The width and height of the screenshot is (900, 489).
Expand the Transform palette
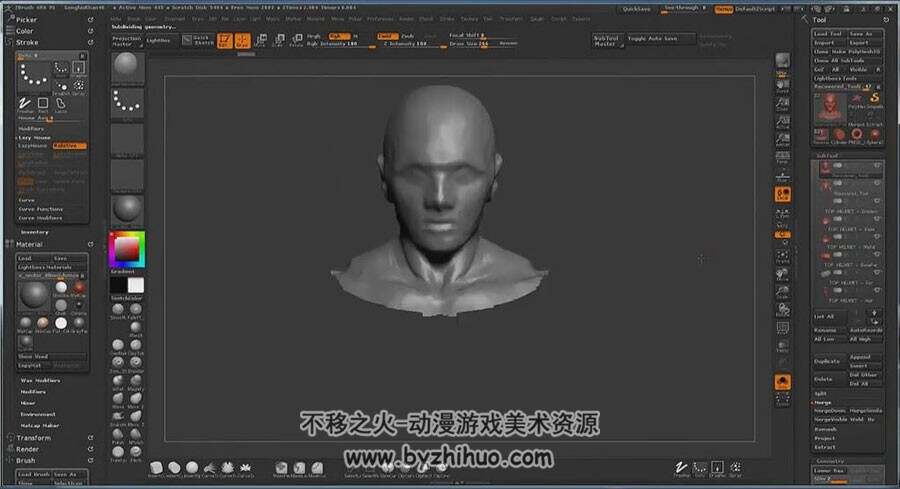click(33, 438)
